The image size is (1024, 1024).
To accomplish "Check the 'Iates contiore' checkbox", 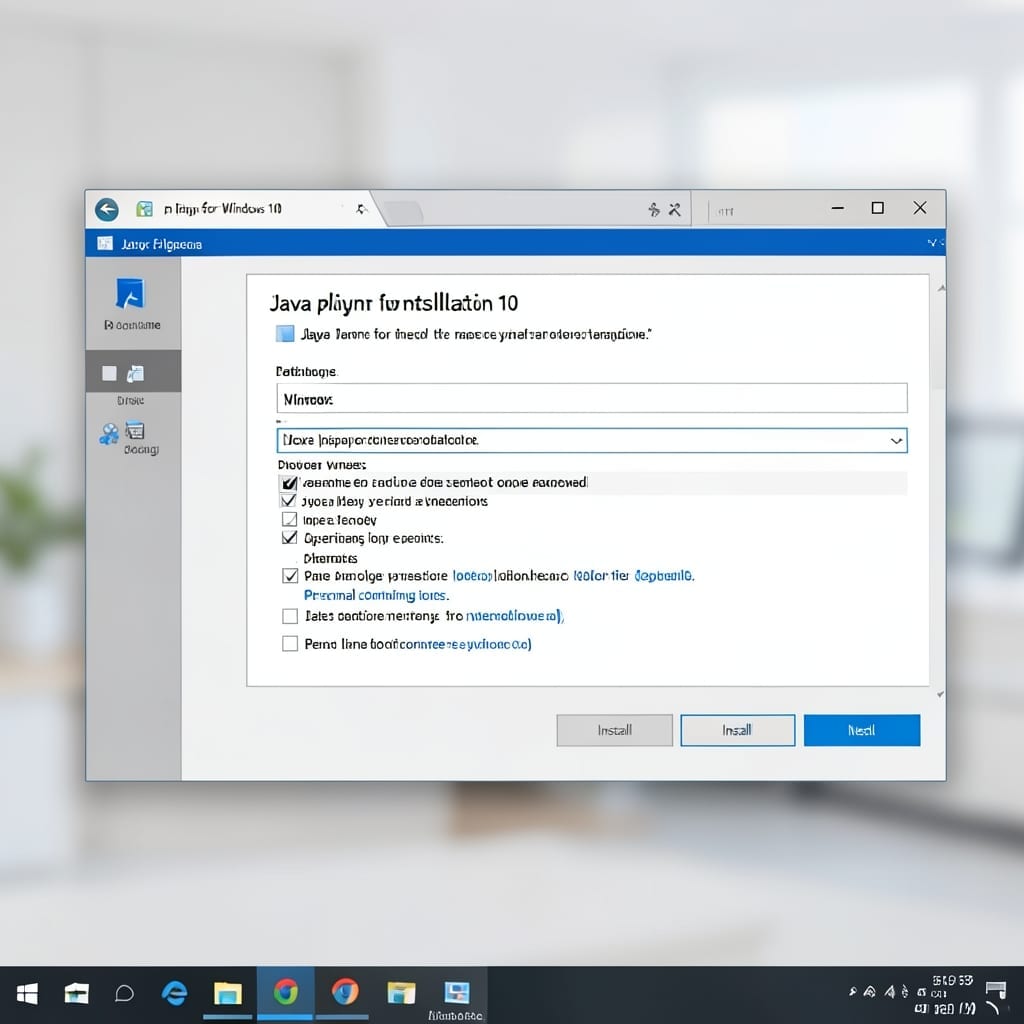I will (x=290, y=616).
